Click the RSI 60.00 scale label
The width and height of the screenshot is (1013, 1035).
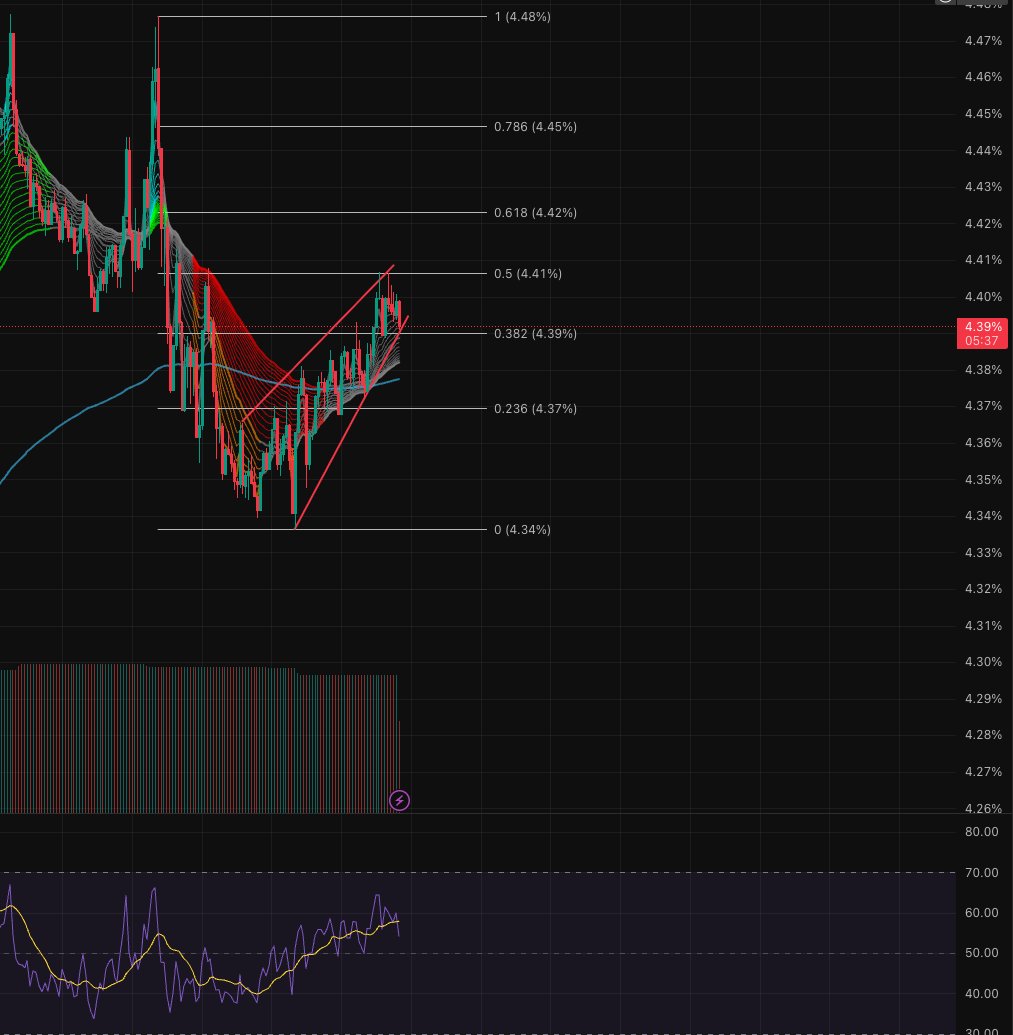(982, 913)
